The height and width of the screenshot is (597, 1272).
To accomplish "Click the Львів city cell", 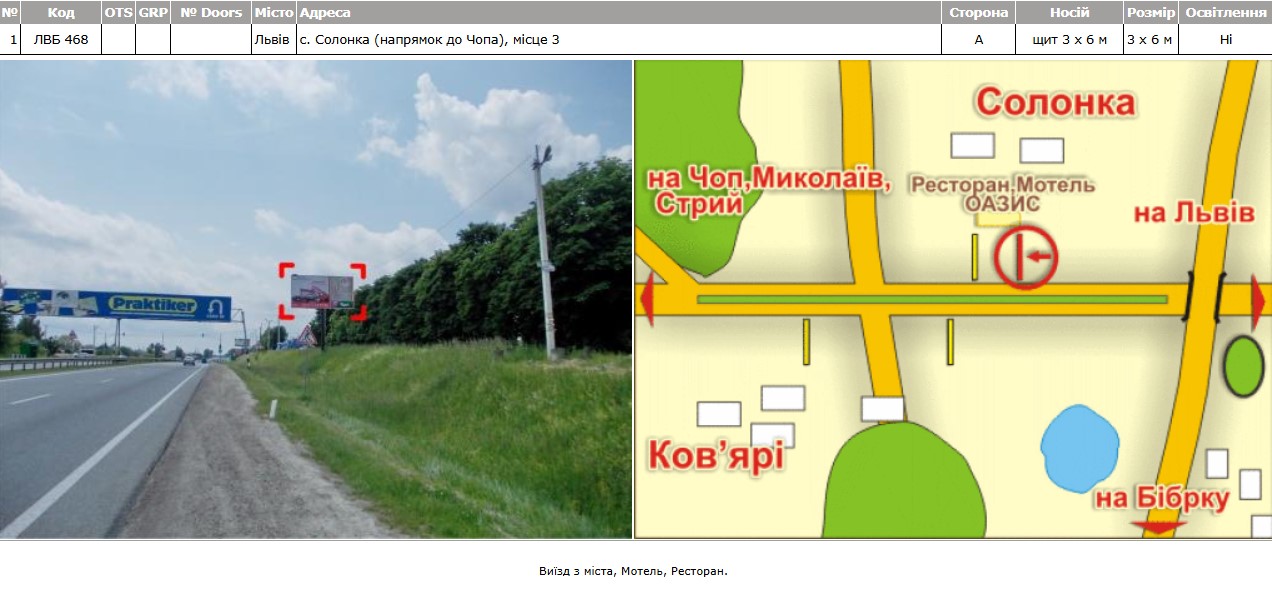I will 272,39.
